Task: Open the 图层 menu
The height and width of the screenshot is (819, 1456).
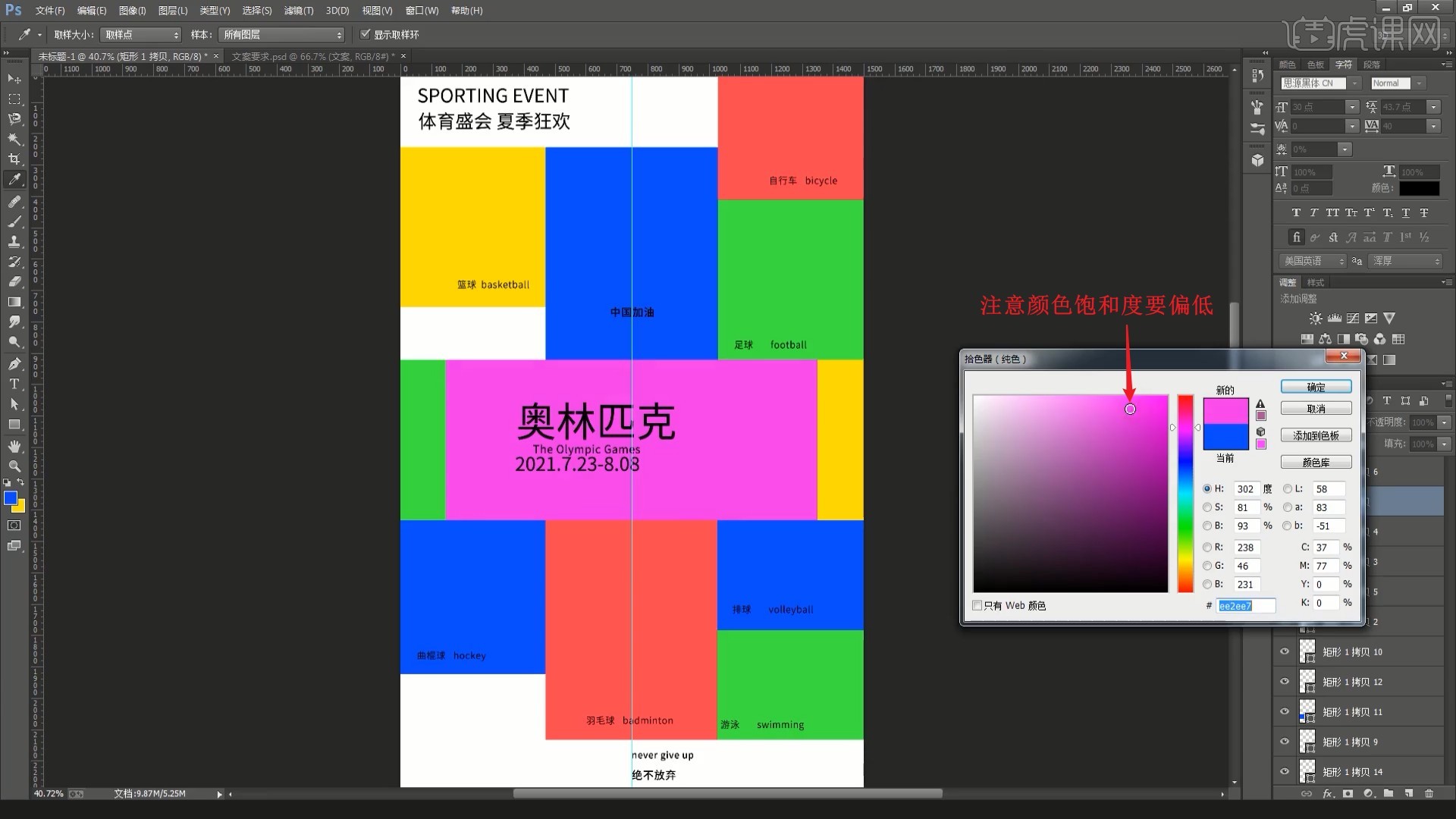Action: pyautogui.click(x=173, y=11)
